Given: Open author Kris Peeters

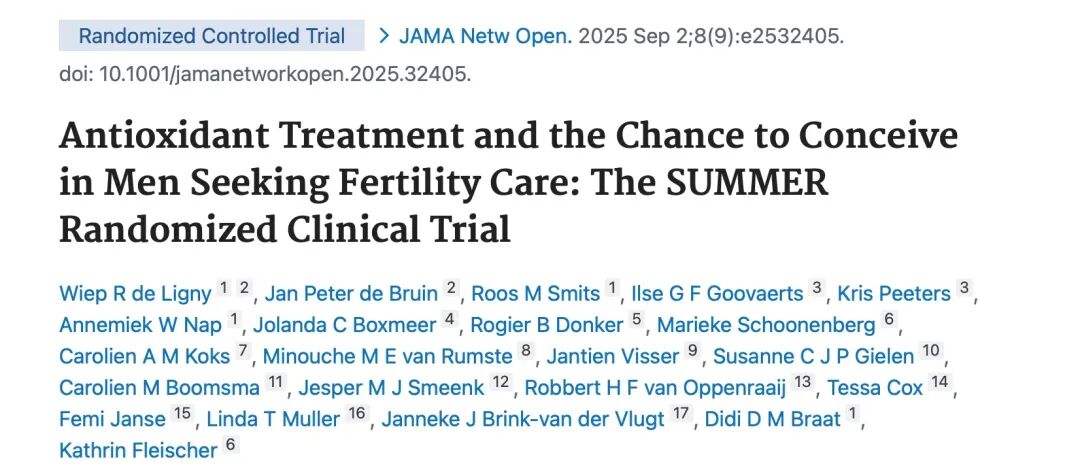Looking at the screenshot, I should [894, 294].
